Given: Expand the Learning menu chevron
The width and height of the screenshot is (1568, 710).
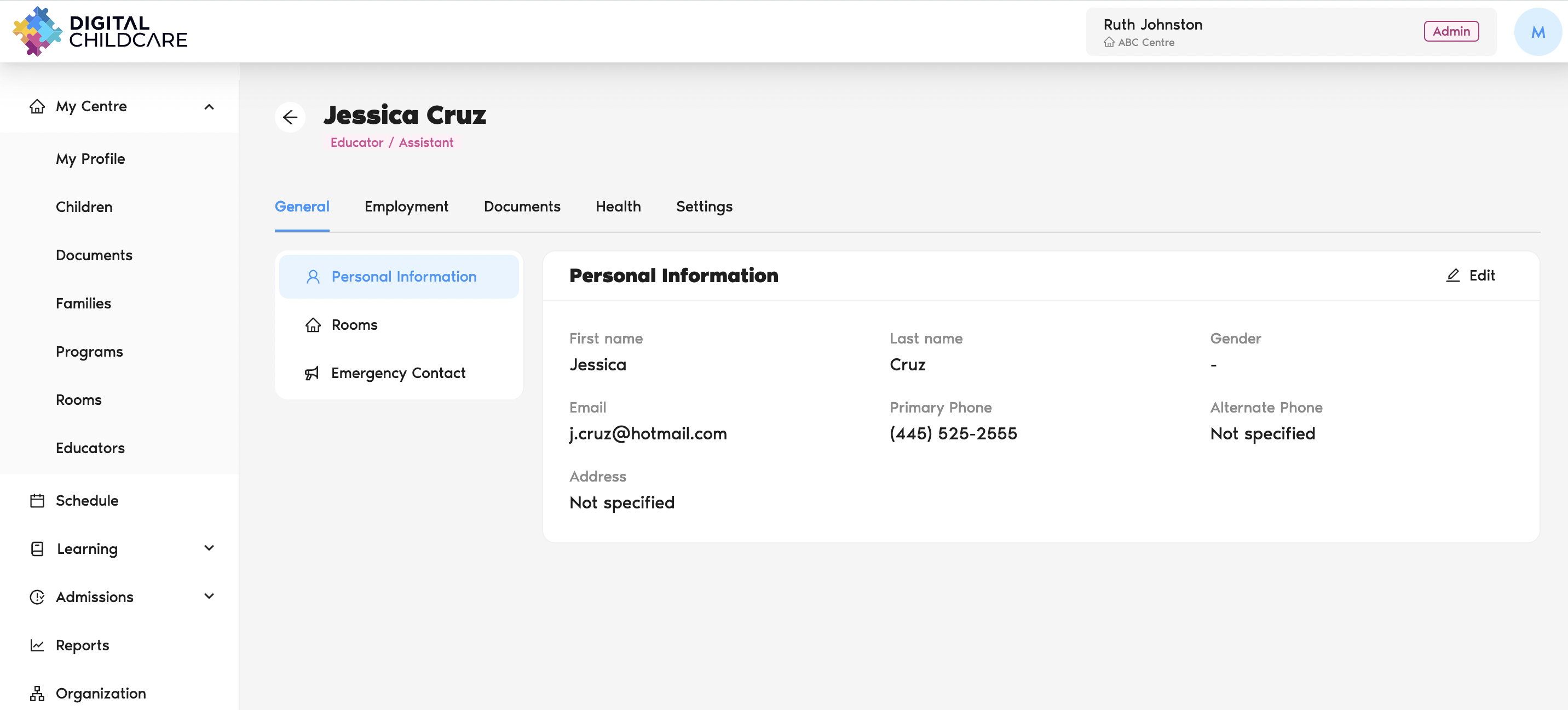Looking at the screenshot, I should [x=209, y=548].
